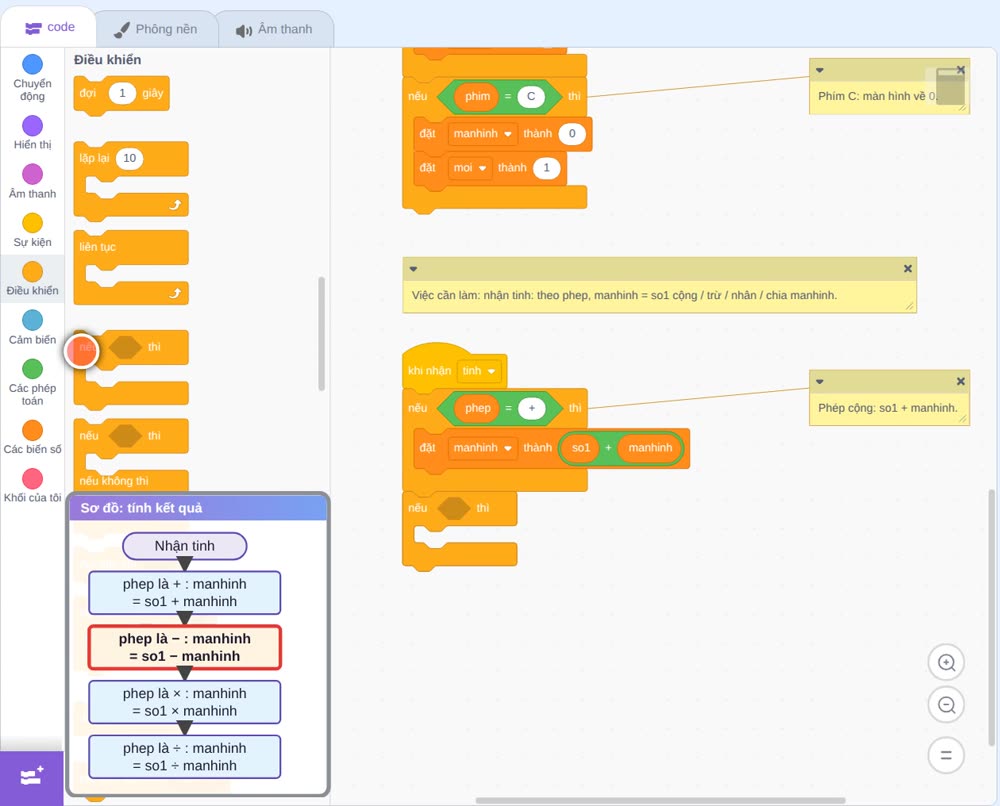Collapse the 'Phím C' comment
This screenshot has height=806, width=1000.
[820, 70]
